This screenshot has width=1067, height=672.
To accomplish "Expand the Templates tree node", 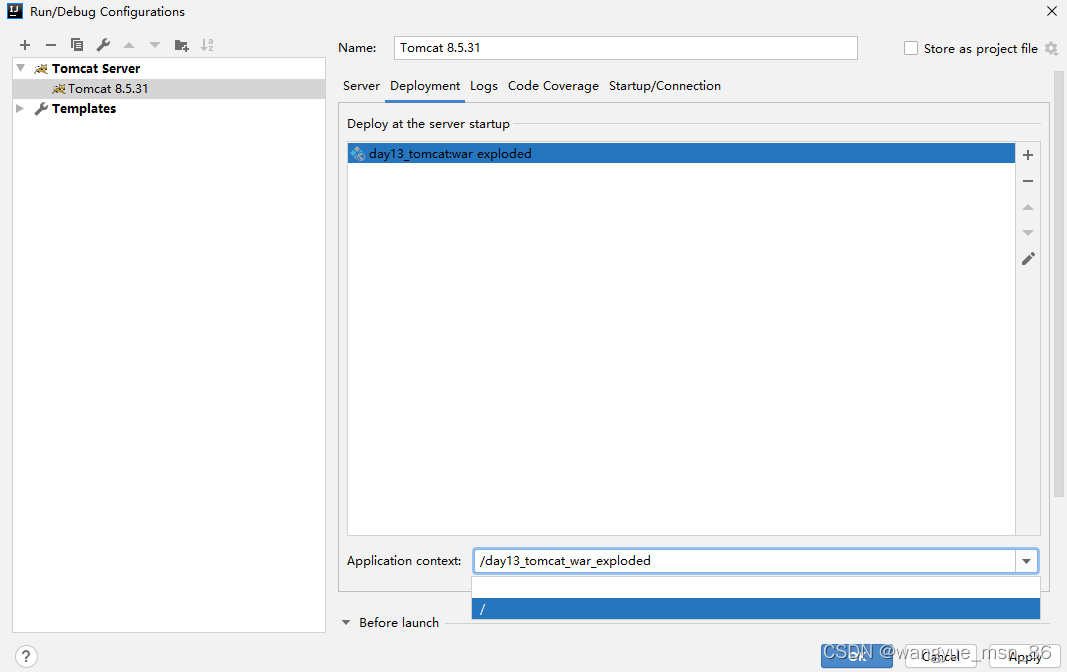I will tap(20, 108).
